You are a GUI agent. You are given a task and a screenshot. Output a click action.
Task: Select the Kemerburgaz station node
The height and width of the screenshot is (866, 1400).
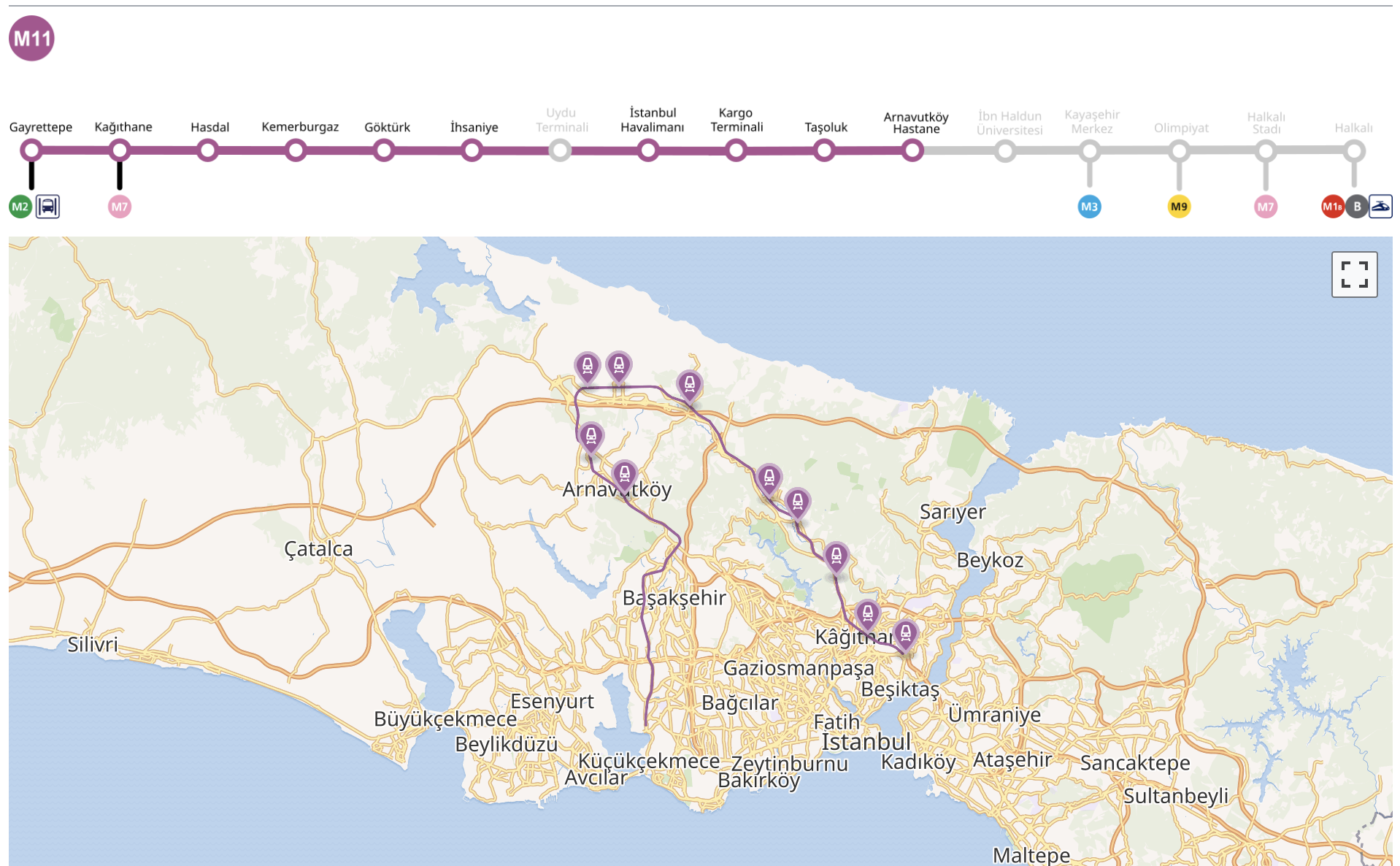tap(296, 151)
